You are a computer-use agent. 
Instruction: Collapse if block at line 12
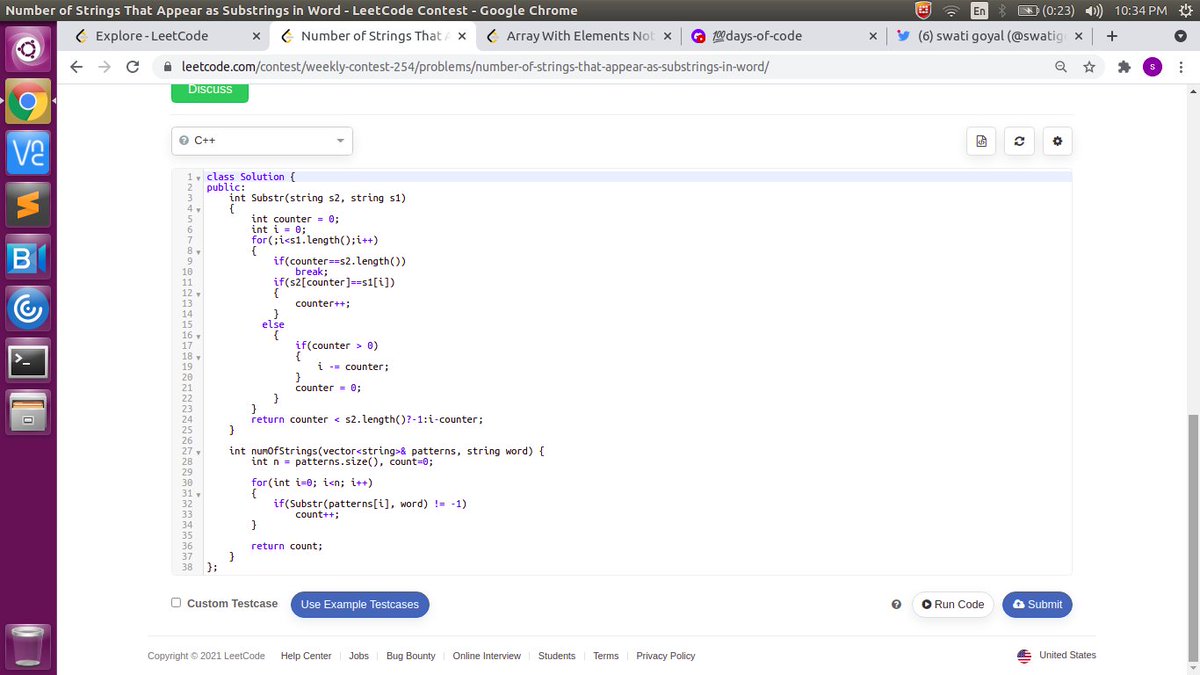click(198, 294)
